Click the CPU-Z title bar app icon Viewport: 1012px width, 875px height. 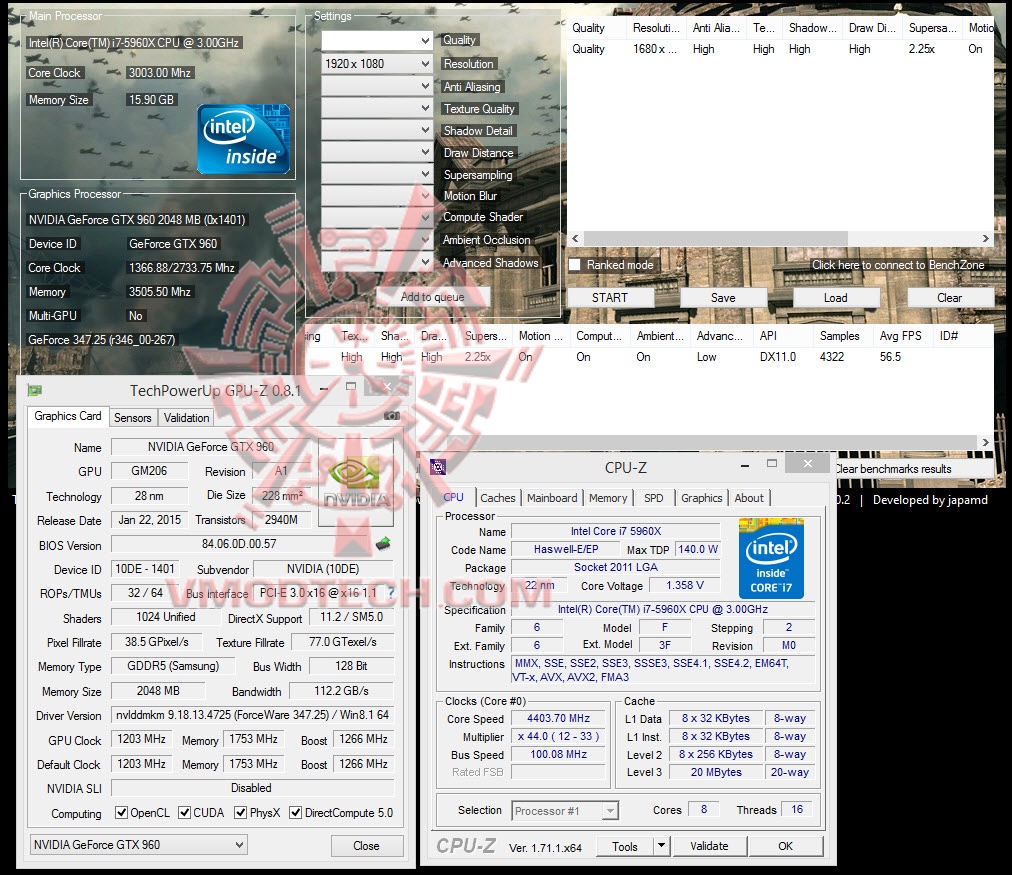(x=438, y=467)
